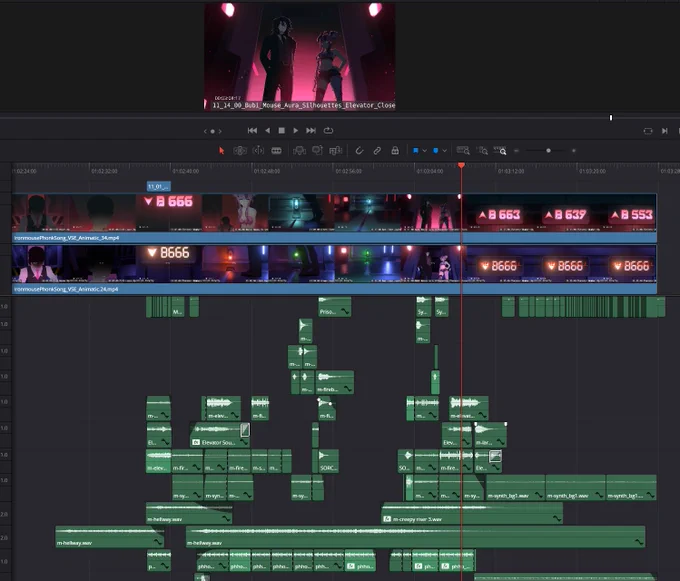Select the blue 11_01_ clip label

click(x=159, y=186)
